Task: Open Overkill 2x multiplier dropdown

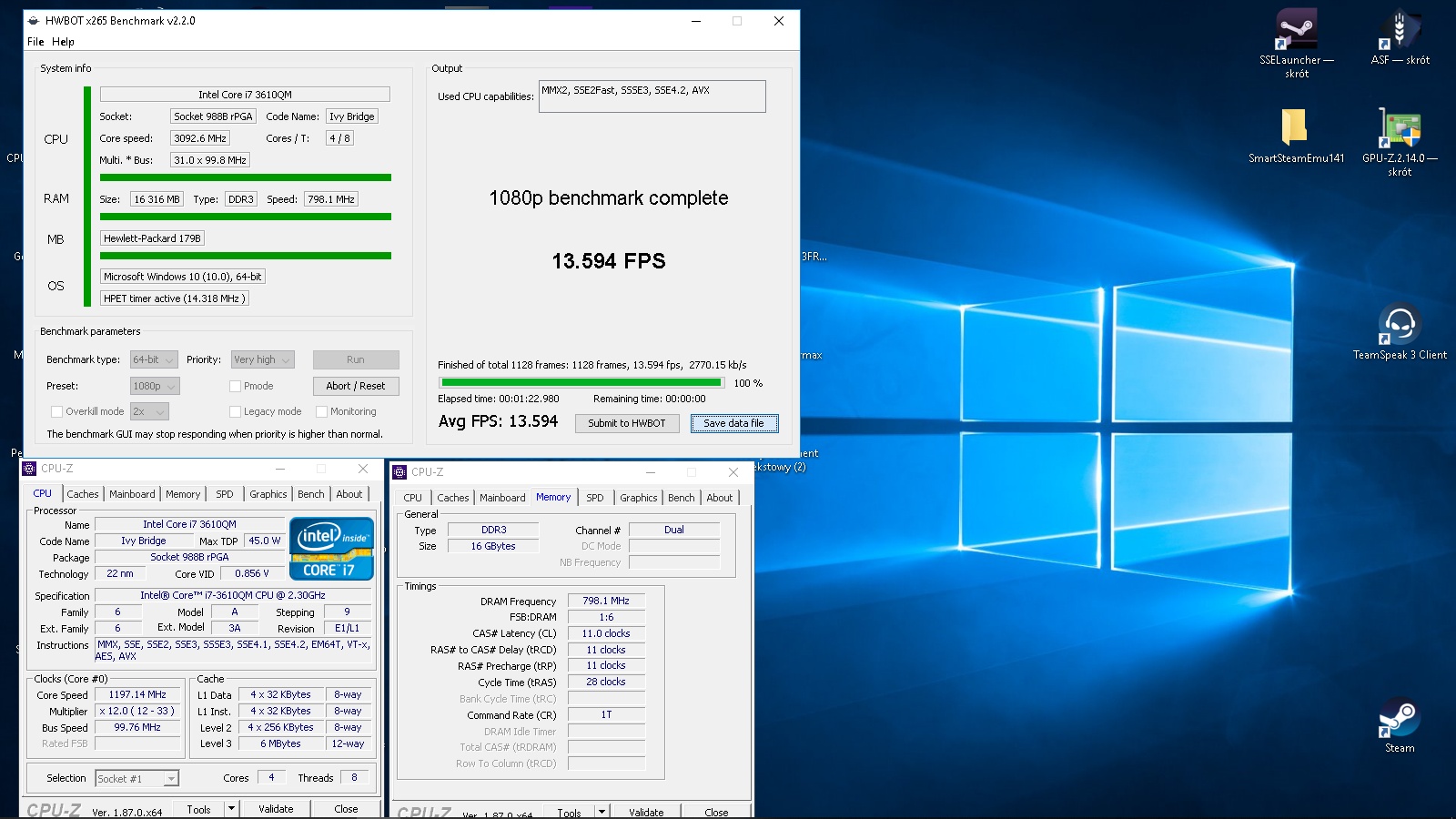Action: coord(149,411)
